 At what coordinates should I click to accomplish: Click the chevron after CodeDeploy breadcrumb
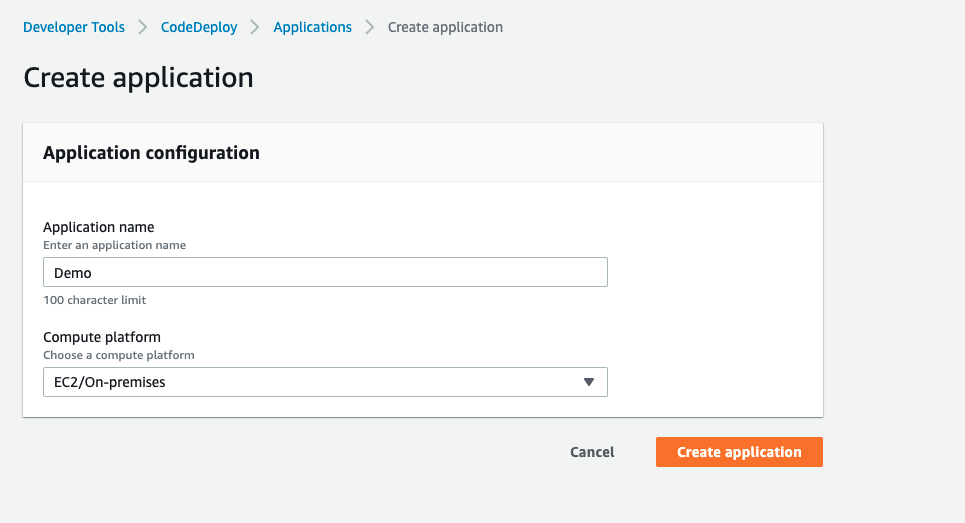(255, 27)
